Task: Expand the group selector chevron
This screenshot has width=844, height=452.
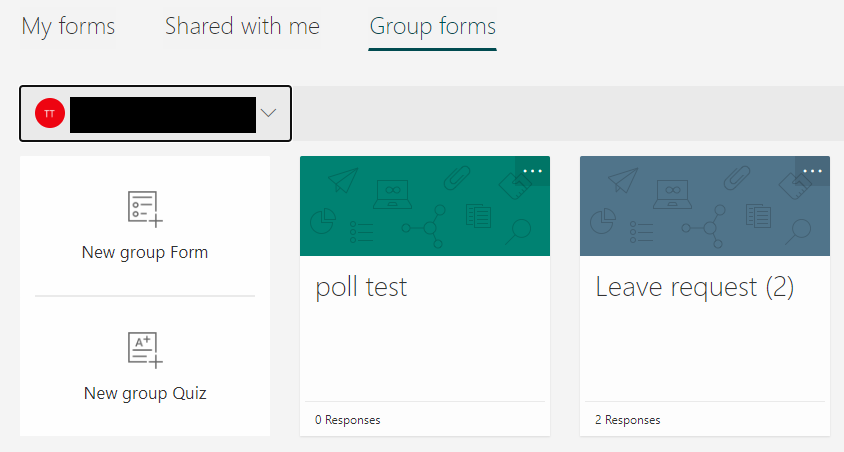Action: (268, 113)
